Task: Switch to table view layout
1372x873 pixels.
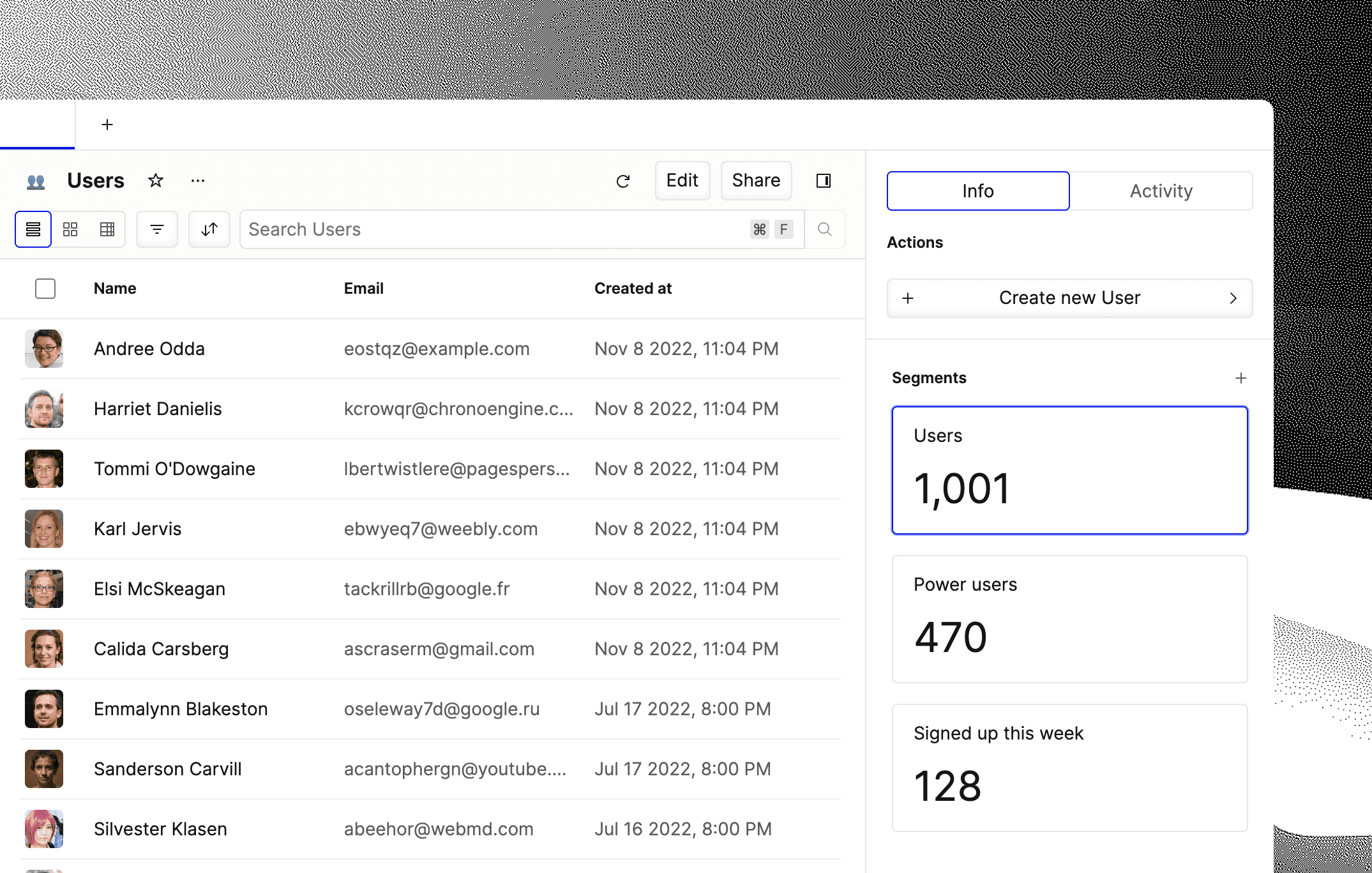Action: tap(107, 229)
